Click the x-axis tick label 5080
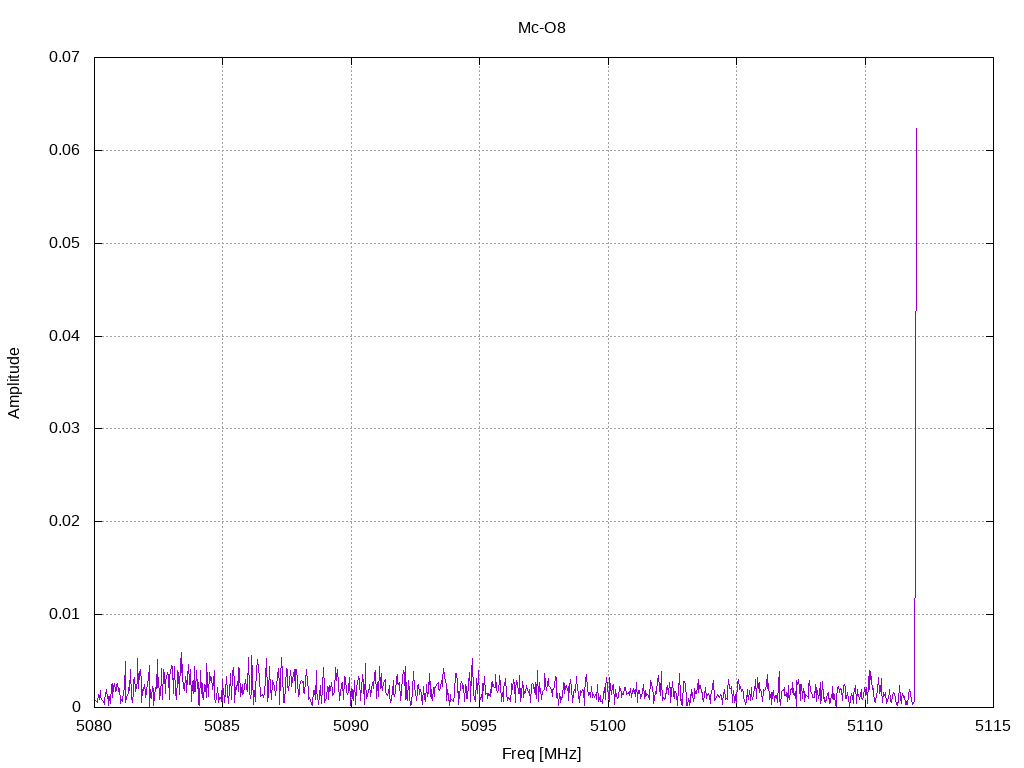Screen dimensions: 1024x768 (x=94, y=726)
